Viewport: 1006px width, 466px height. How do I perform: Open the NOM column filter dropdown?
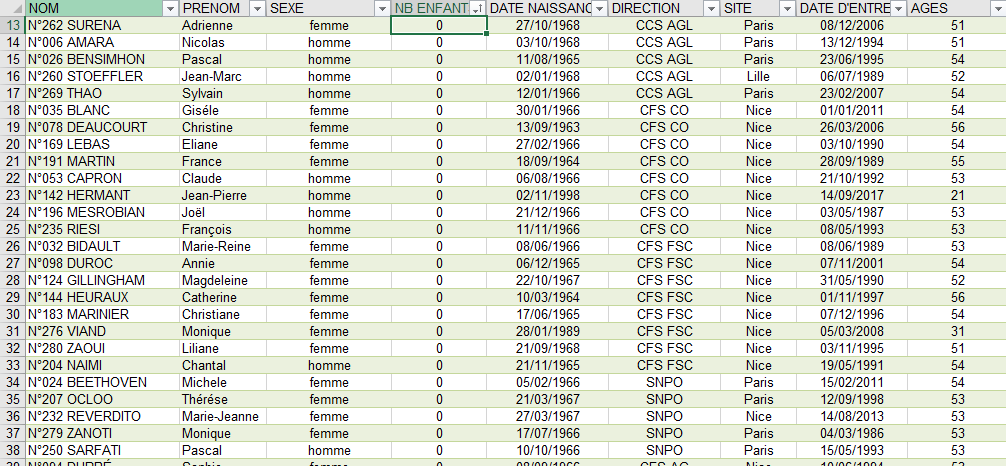169,8
